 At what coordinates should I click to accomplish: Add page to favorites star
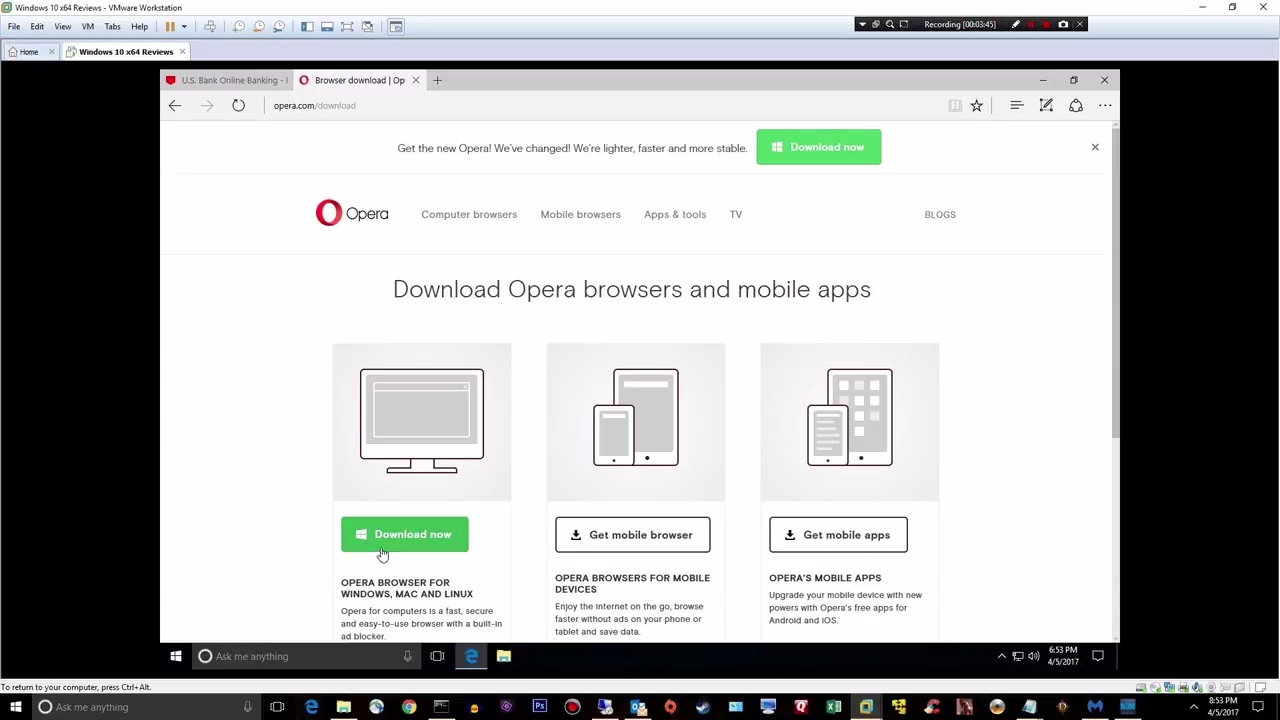click(977, 105)
